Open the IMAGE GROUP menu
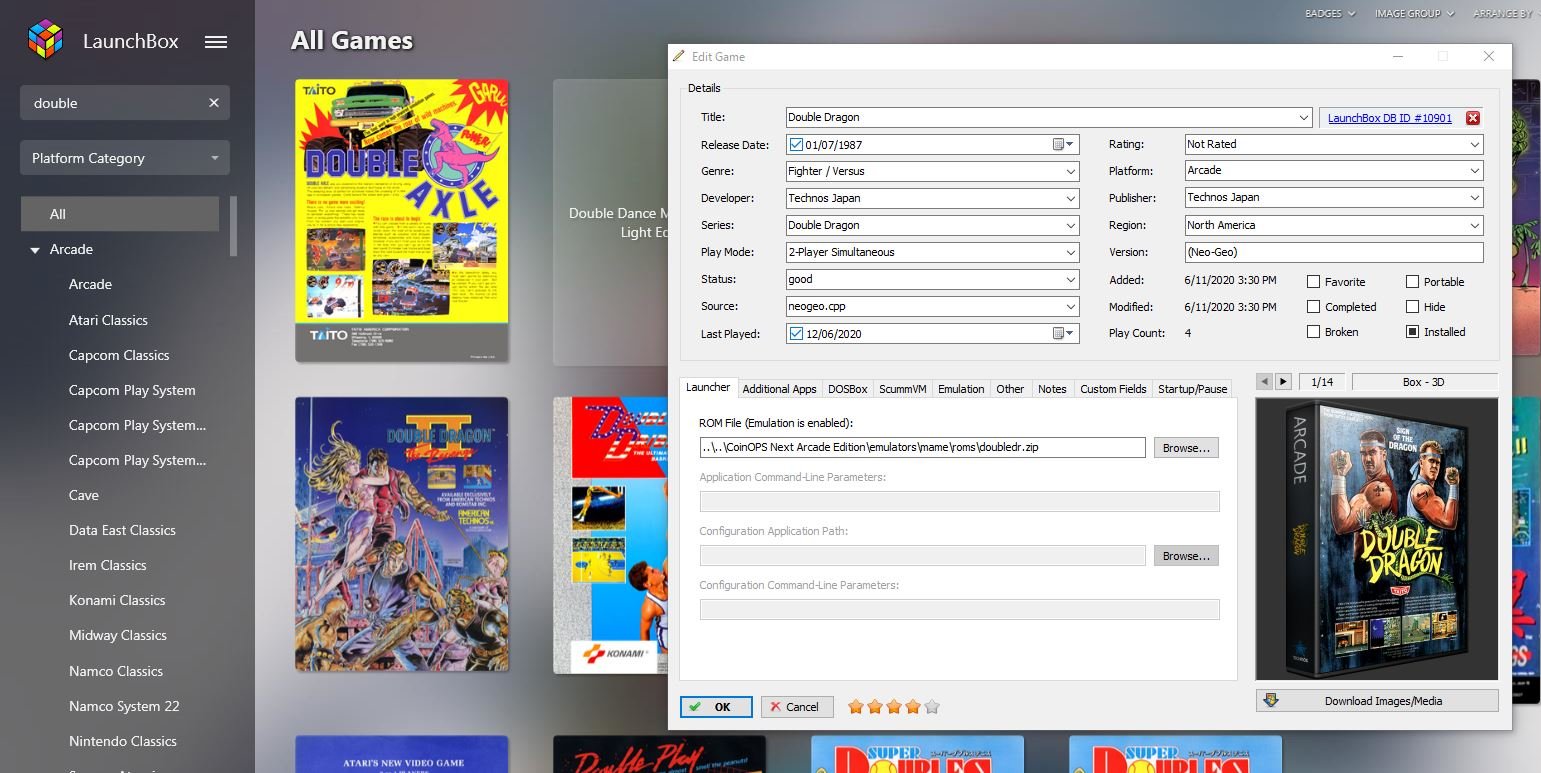Viewport: 1541px width, 773px height. 1414,14
